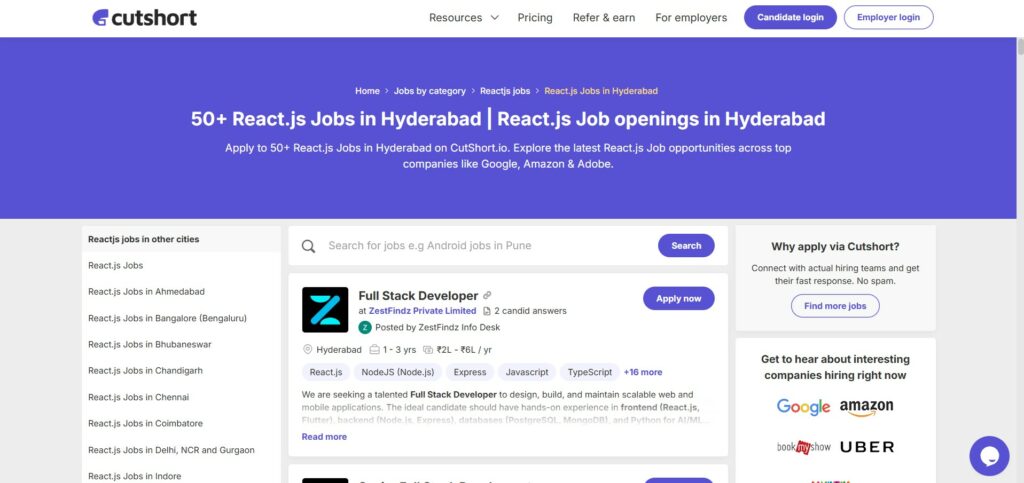Screen dimensions: 1024x483
Task: Click the Candidate login button
Action: [790, 18]
